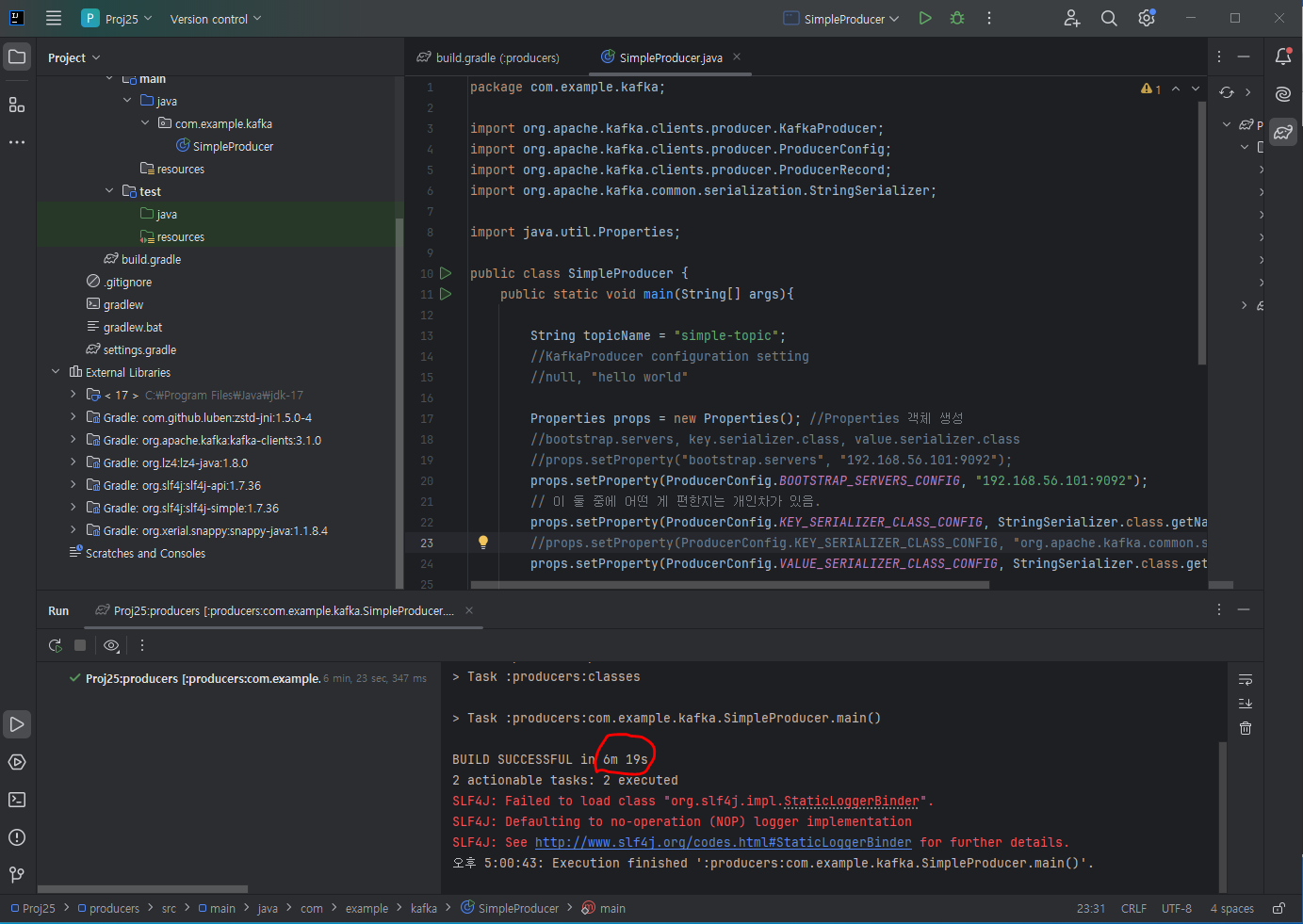Switch to build.gradle (:producers) editor tab
1303x924 pixels.
[488, 57]
